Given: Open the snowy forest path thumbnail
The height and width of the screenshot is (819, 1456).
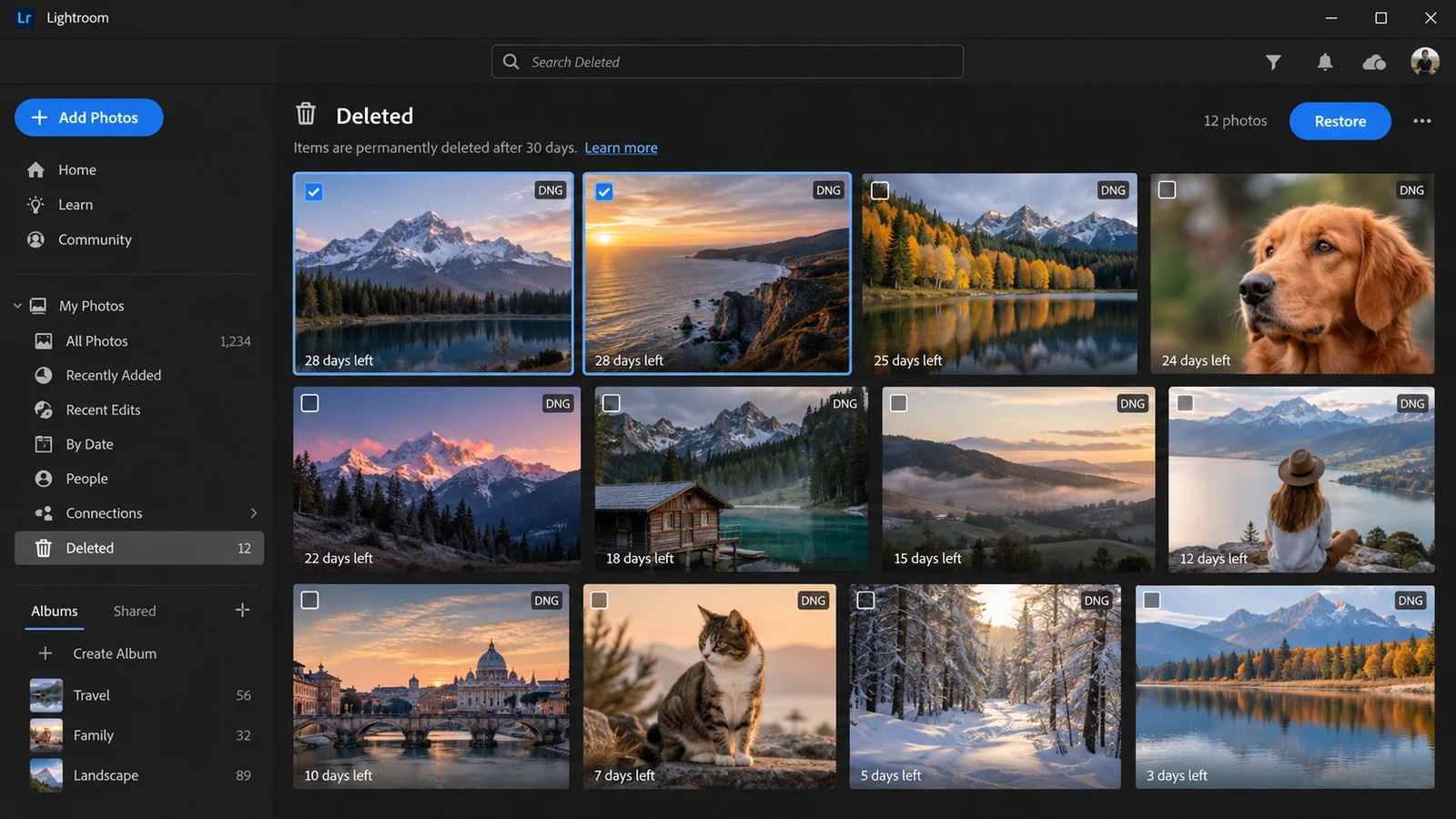Looking at the screenshot, I should 985,686.
